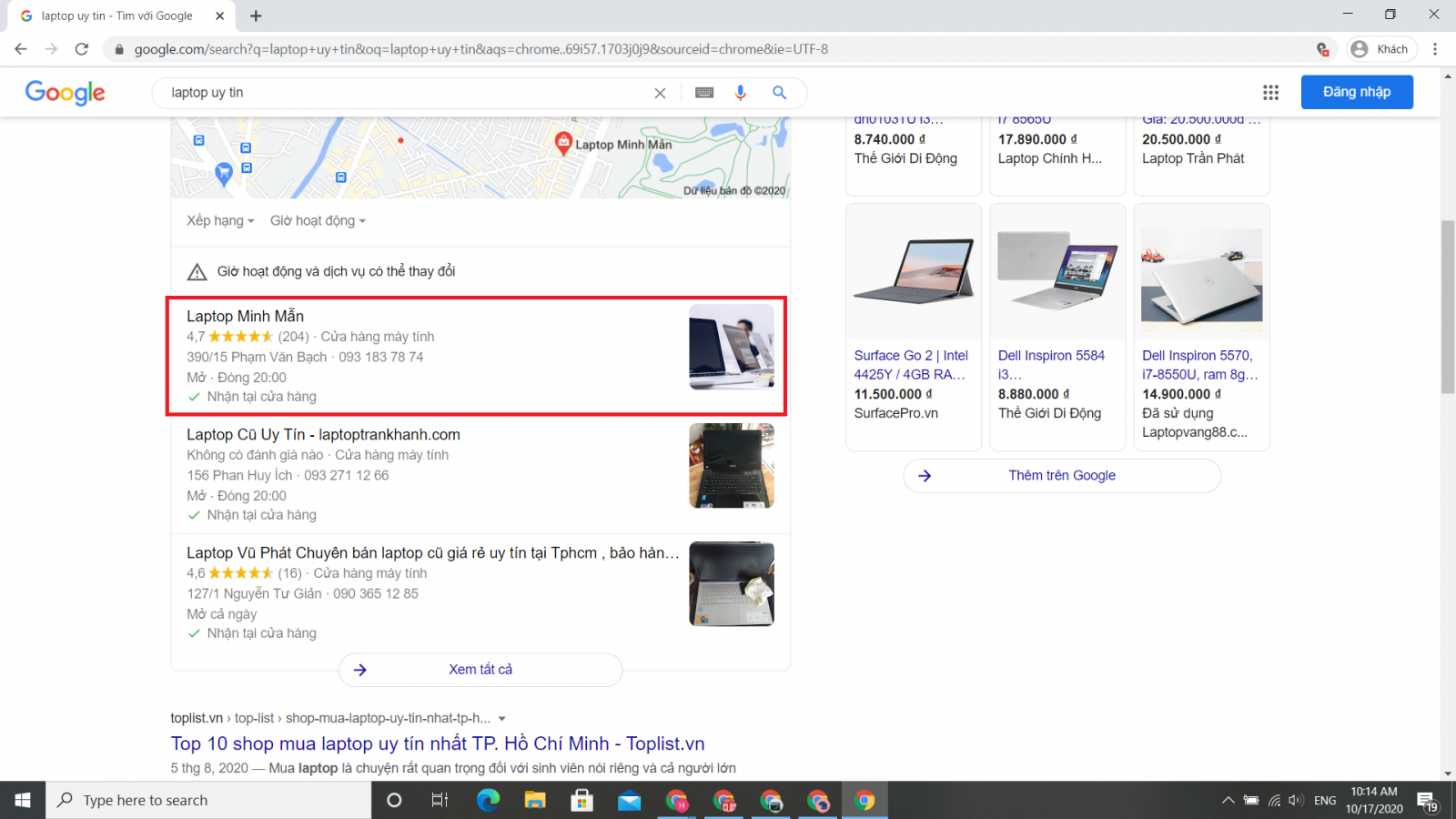Open Laptop Cũ Uy Tín listing
1456x819 pixels.
pyautogui.click(x=323, y=434)
